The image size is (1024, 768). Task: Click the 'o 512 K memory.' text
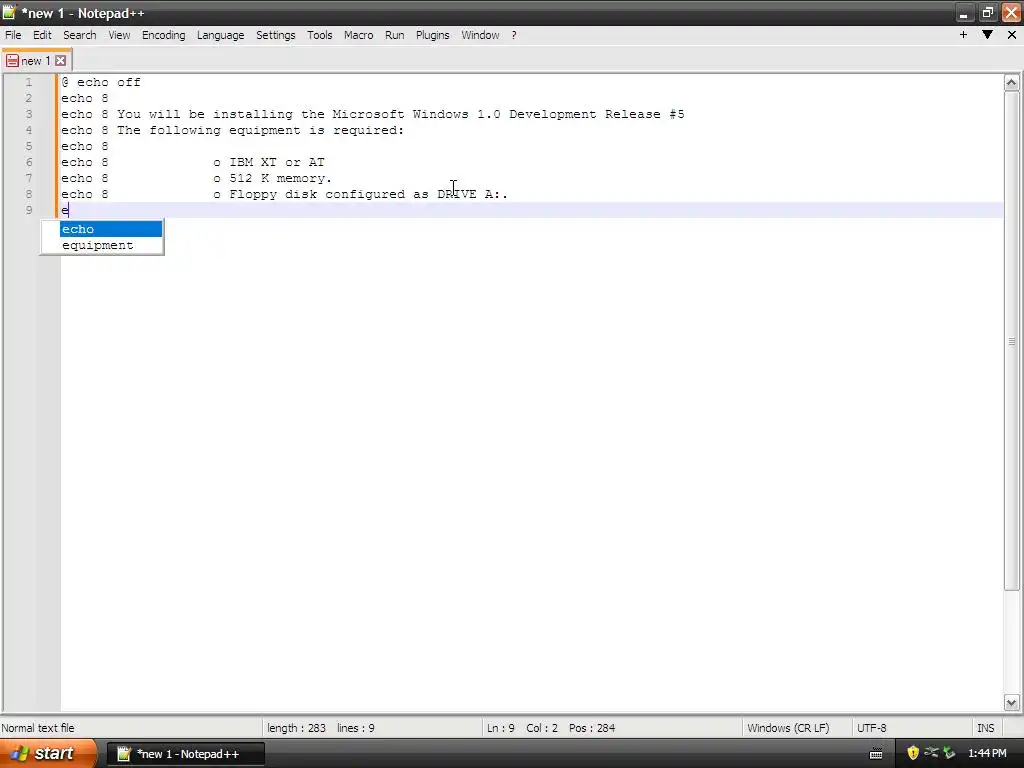pos(272,178)
